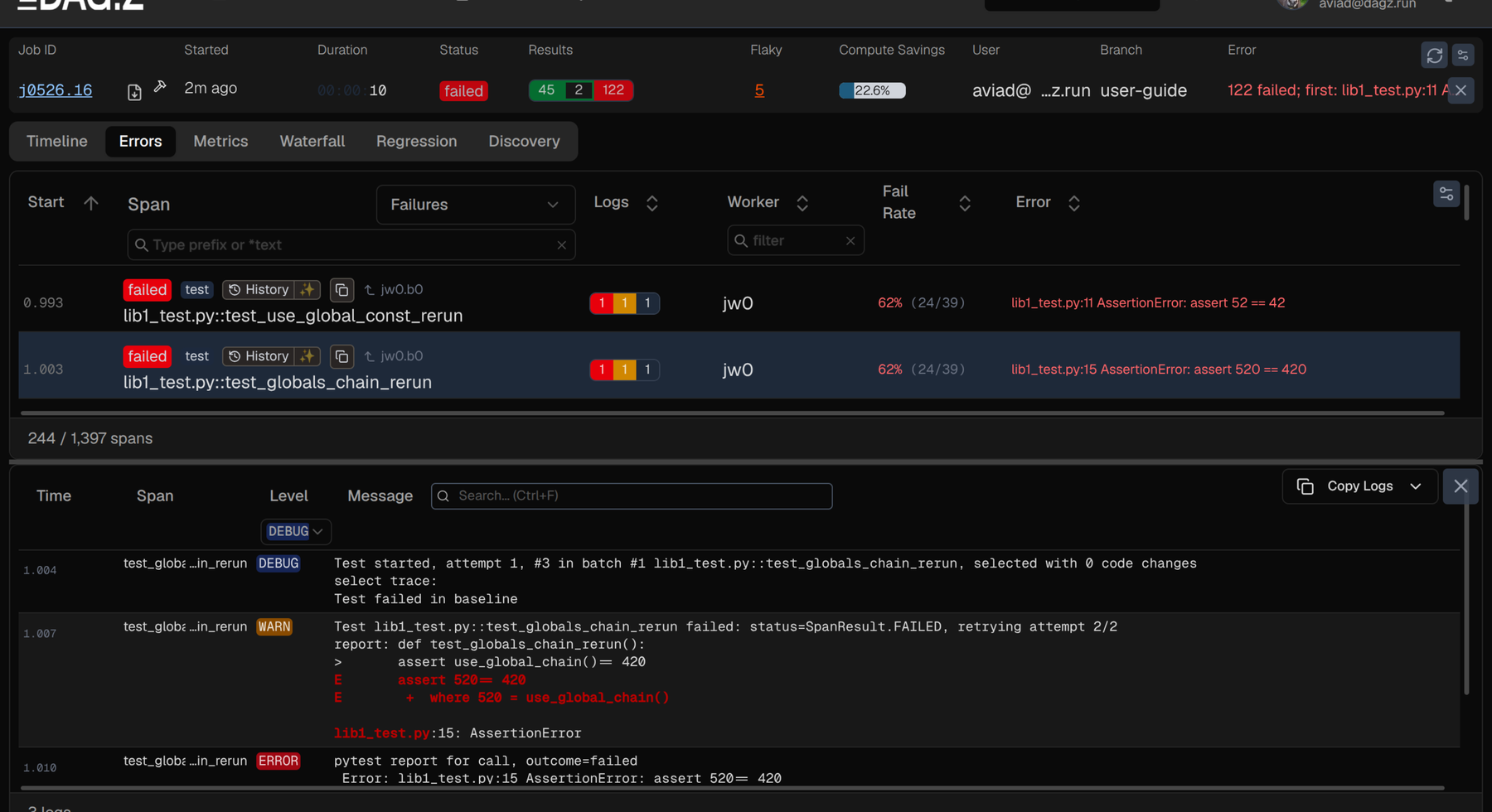Click the 45 passed results segment

(546, 90)
